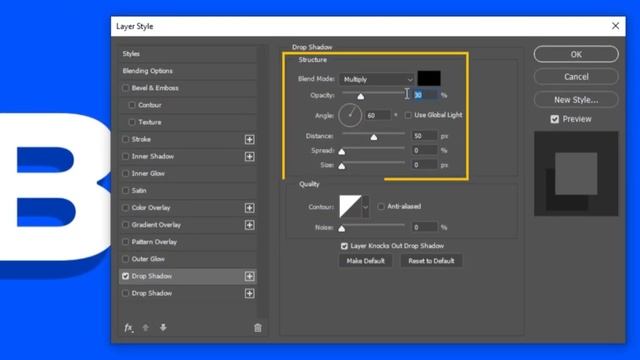Image resolution: width=640 pixels, height=360 pixels.
Task: Select the Pattern Overlay effect label
Action: pos(154,242)
